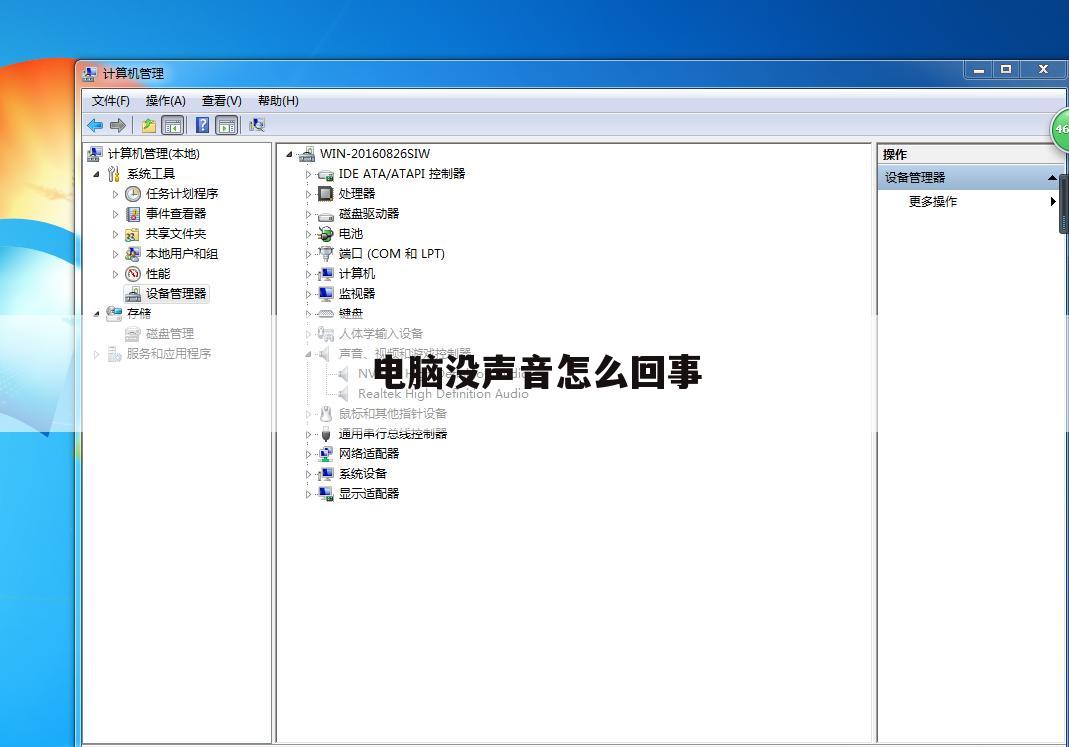Image resolution: width=1069 pixels, height=747 pixels.
Task: Select the 通用串行总线控制器 label
Action: click(393, 433)
